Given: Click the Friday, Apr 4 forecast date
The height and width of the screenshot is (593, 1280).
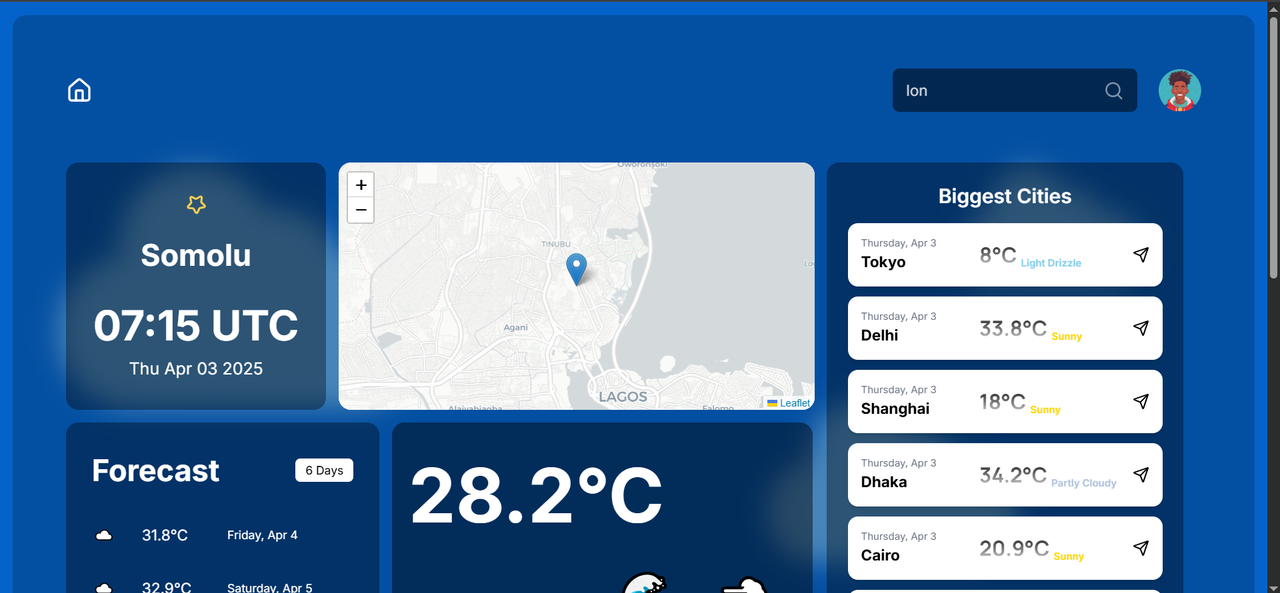Looking at the screenshot, I should pyautogui.click(x=262, y=535).
